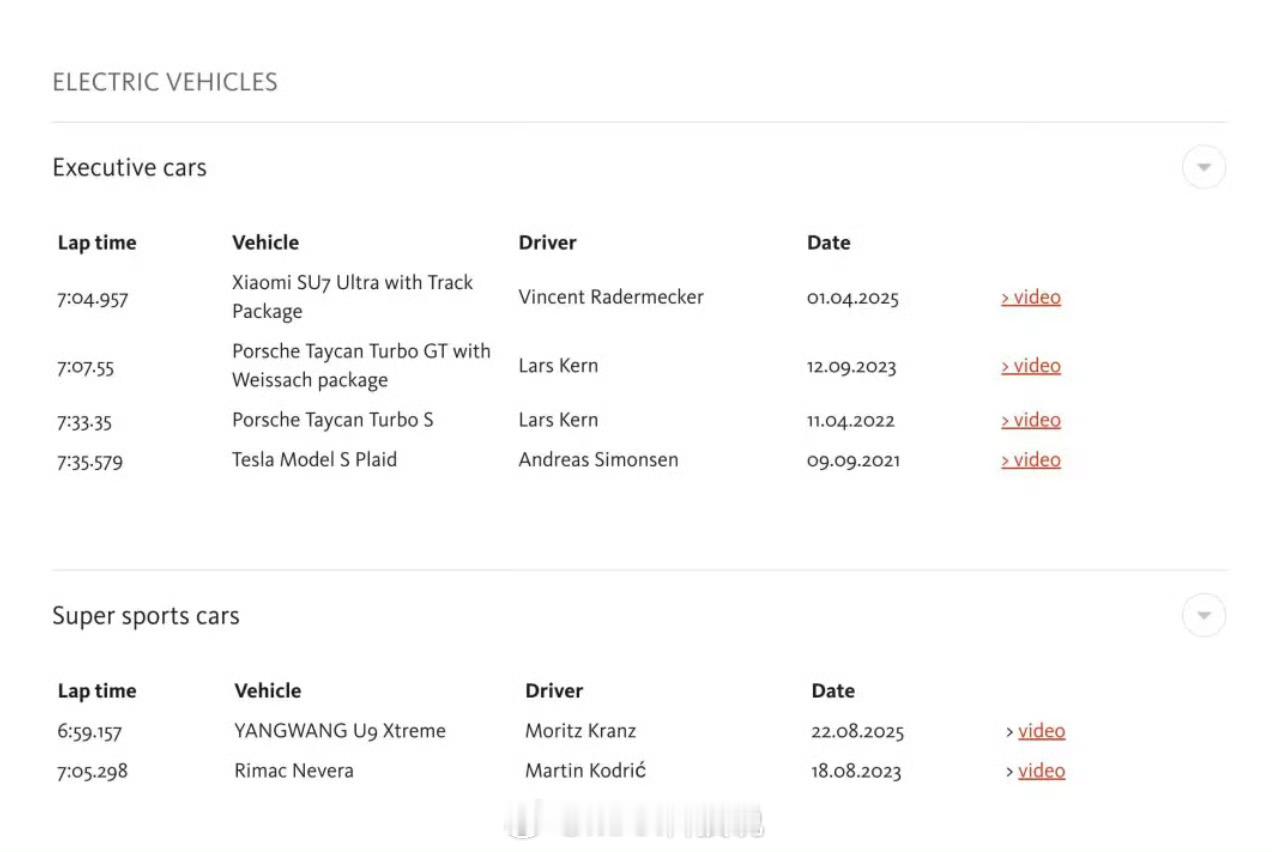Screen dimensions: 1272x852
Task: Collapse the Executive cars section
Action: click(1203, 167)
